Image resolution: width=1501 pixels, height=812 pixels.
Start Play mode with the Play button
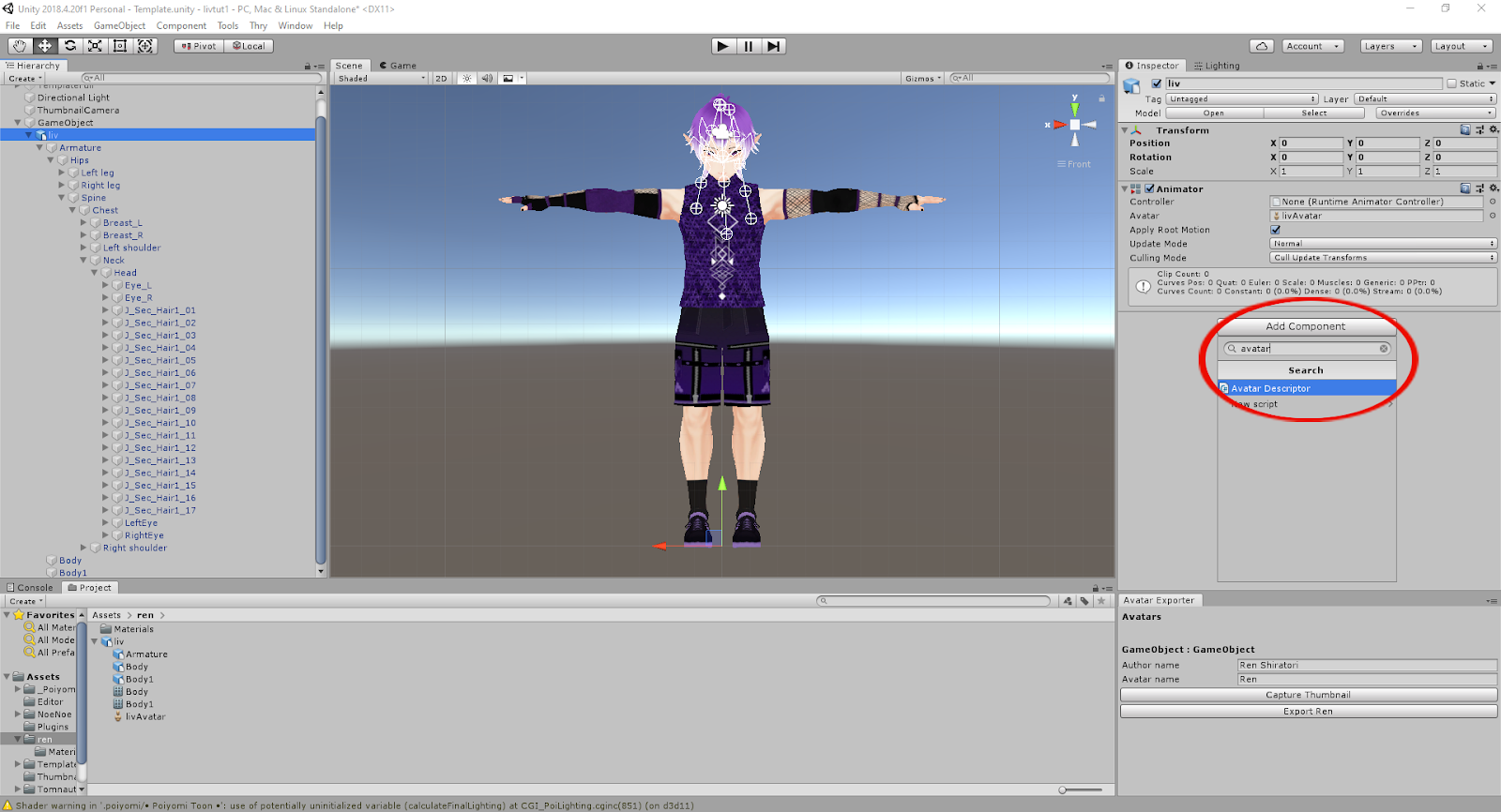pyautogui.click(x=722, y=46)
